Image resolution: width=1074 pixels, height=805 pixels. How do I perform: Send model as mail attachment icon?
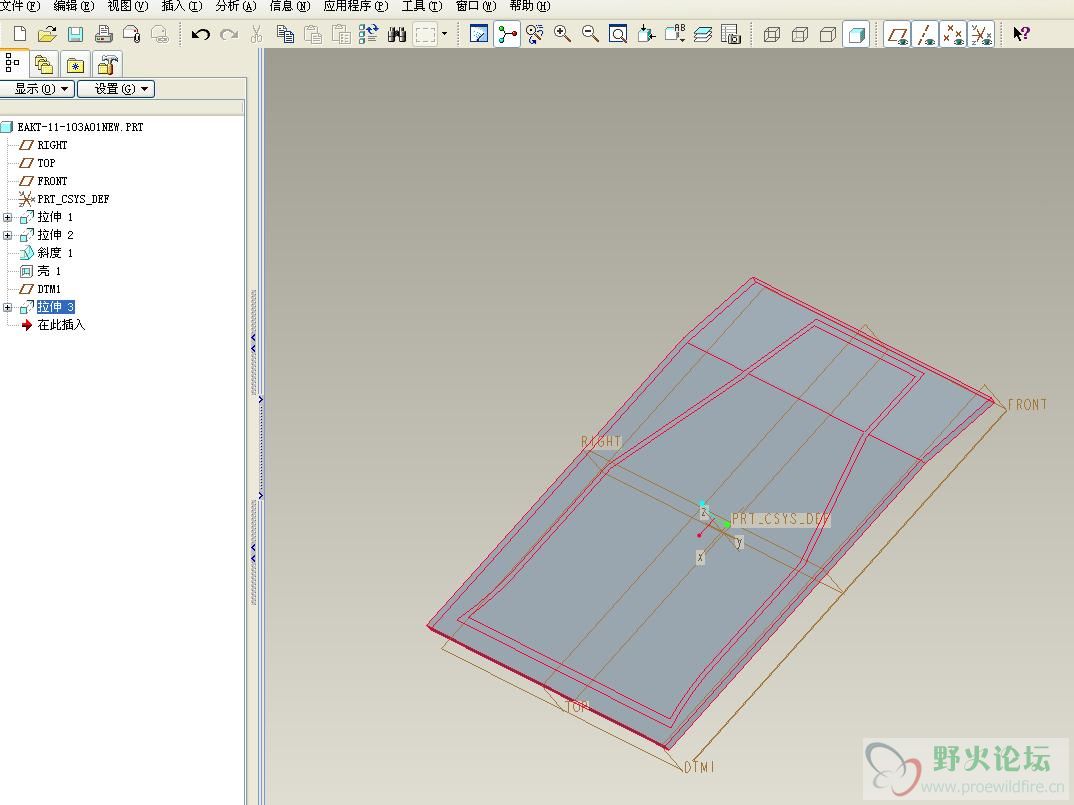tap(132, 34)
